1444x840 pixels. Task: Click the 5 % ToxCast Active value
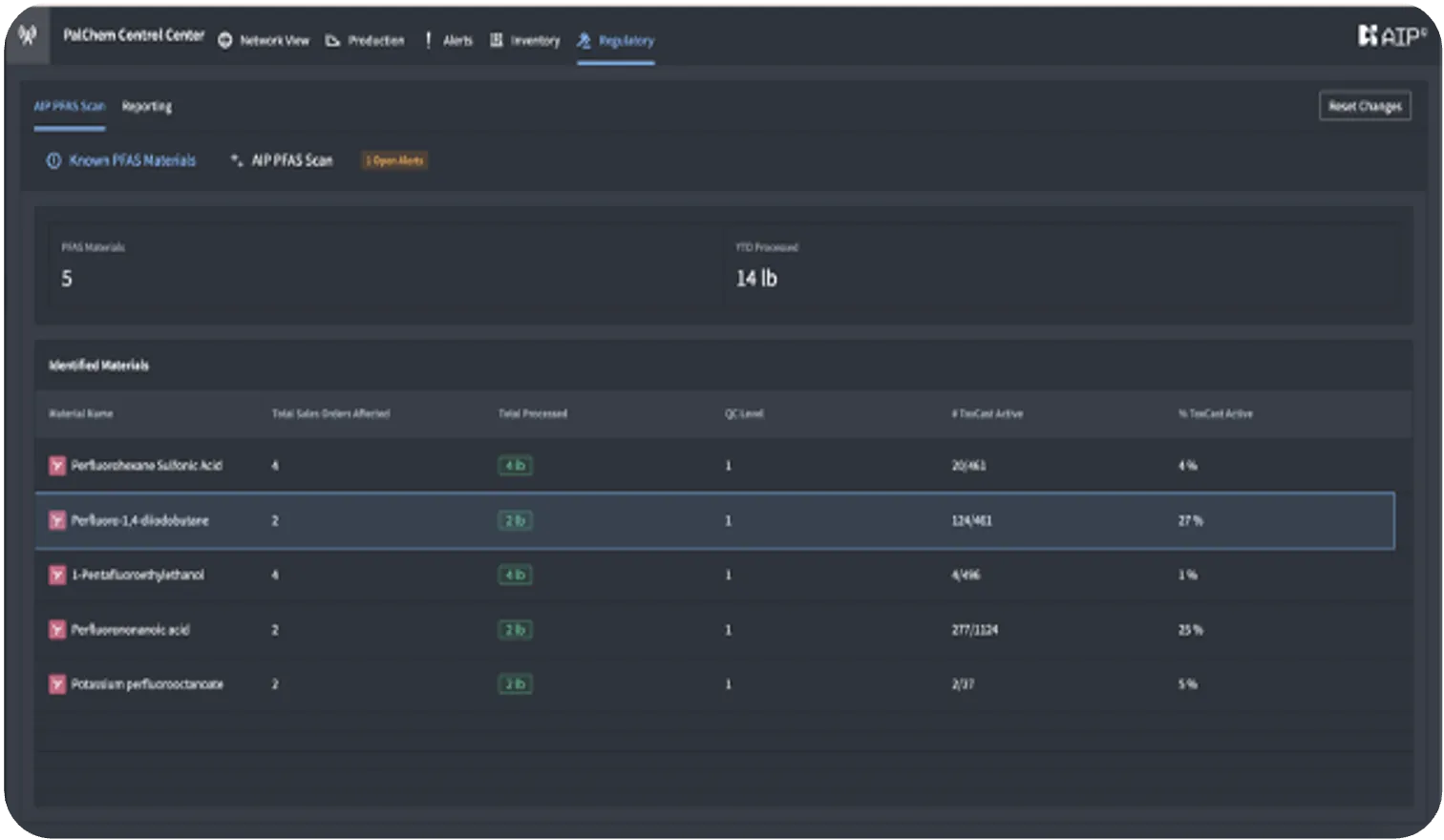1187,684
